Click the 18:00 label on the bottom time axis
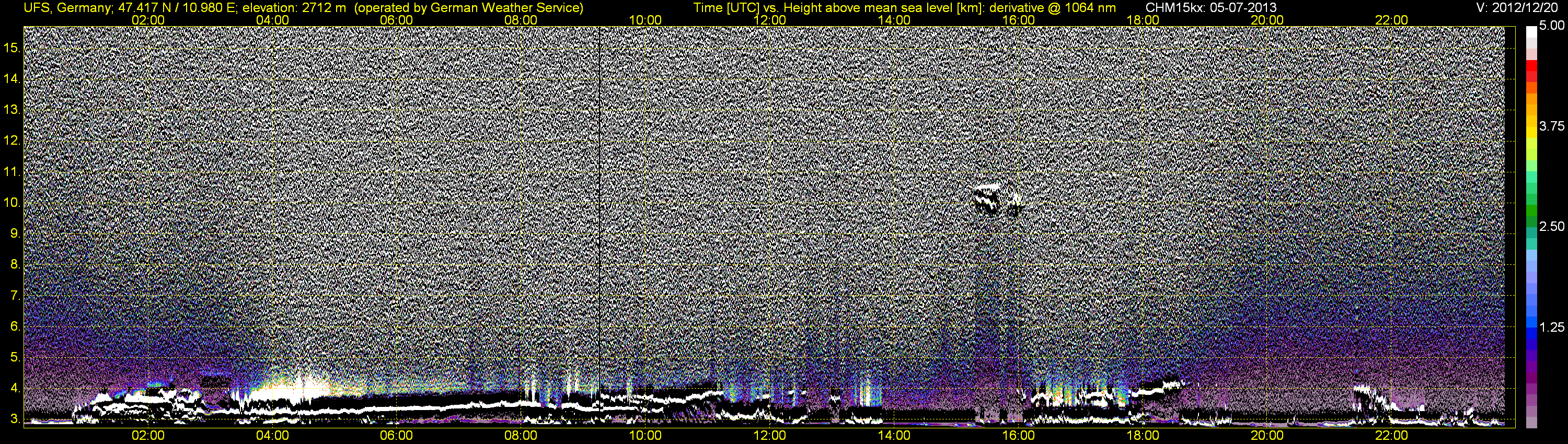Image resolution: width=1568 pixels, height=444 pixels. [x=1143, y=436]
